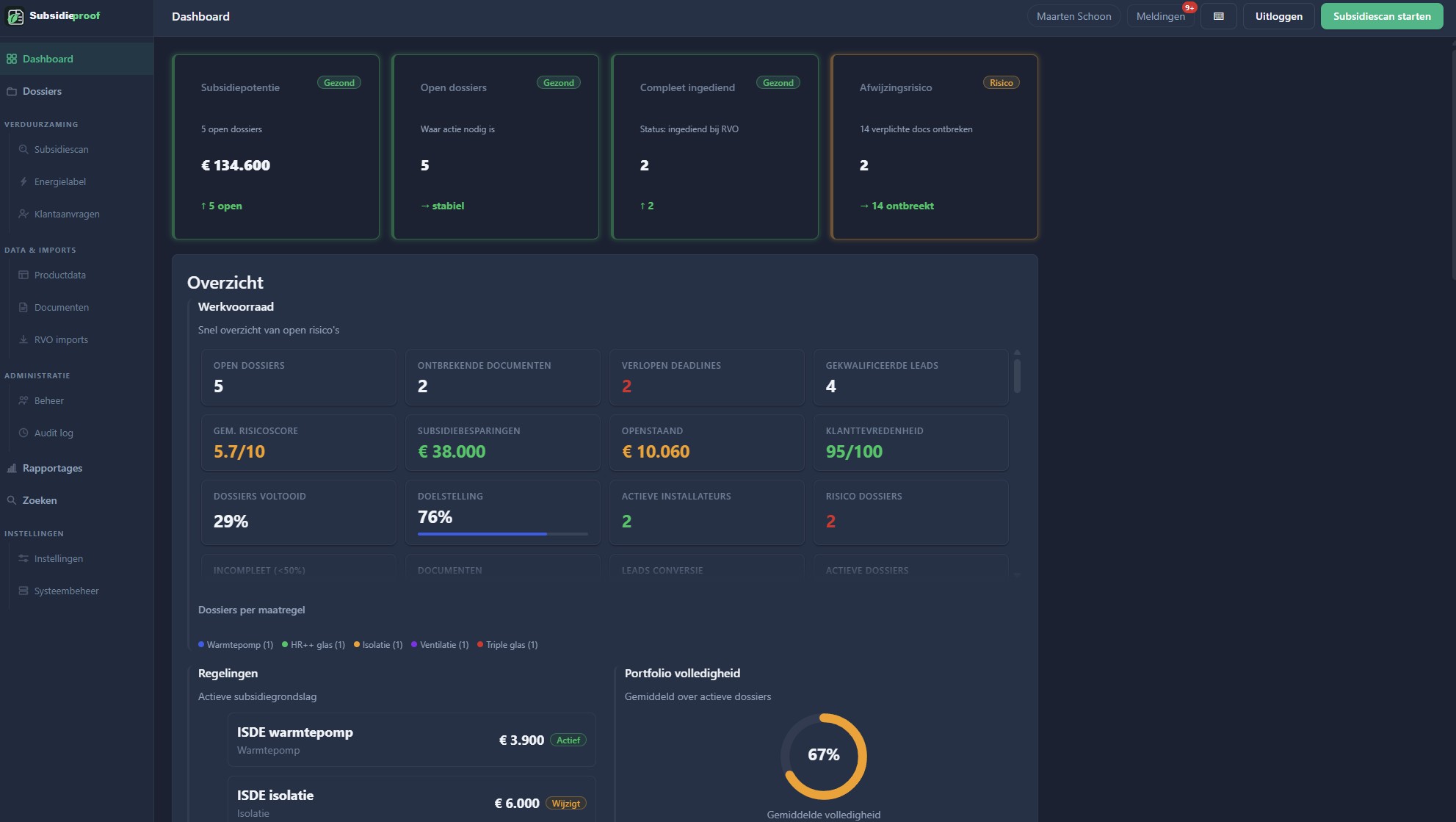Click the Wijzigt status badge
Image resolution: width=1456 pixels, height=822 pixels.
click(x=566, y=803)
